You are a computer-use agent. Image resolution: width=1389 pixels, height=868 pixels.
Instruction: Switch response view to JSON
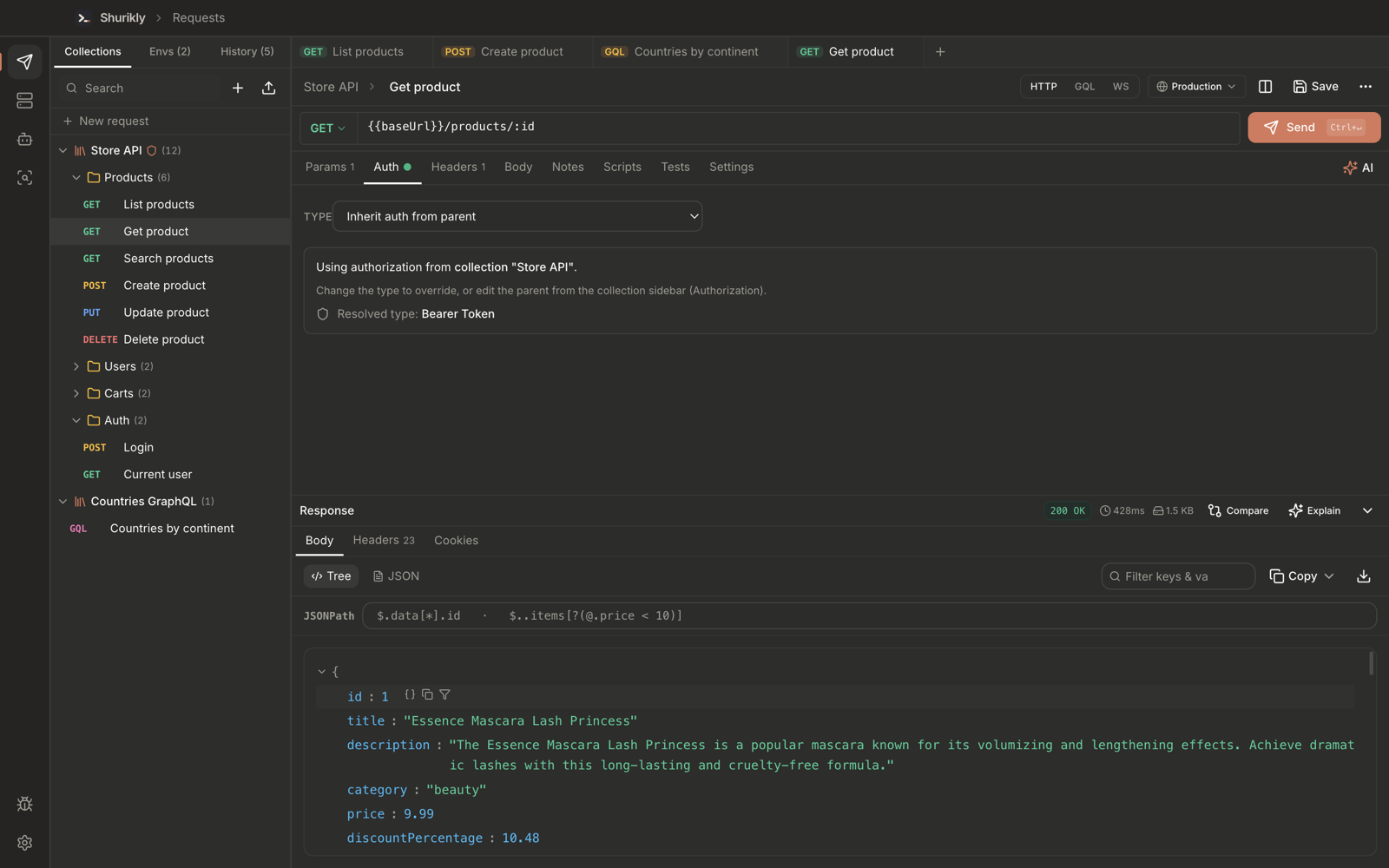(x=396, y=576)
